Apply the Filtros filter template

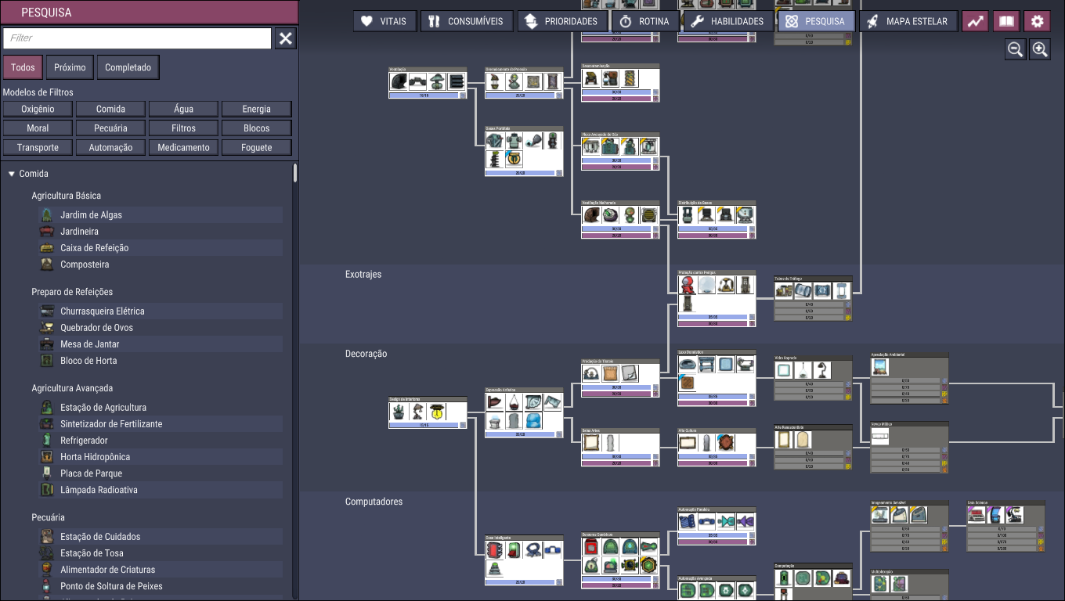(x=183, y=128)
